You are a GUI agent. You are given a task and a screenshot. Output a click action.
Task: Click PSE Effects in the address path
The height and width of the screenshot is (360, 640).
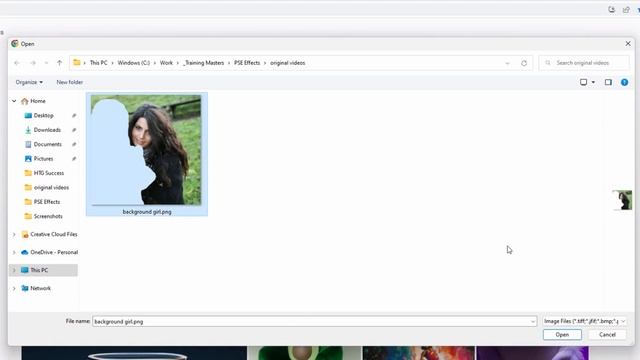click(247, 63)
